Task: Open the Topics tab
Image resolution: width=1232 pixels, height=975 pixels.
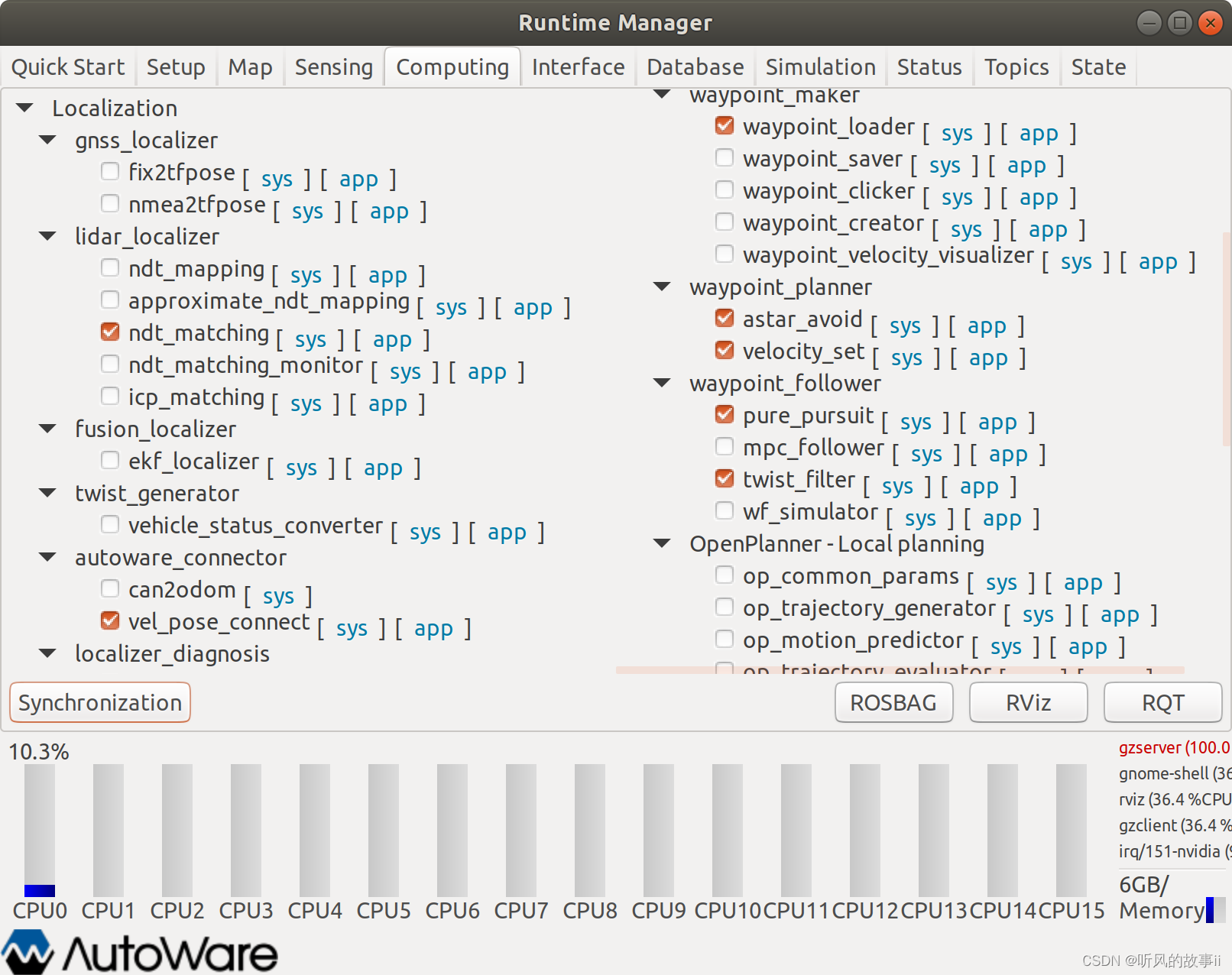Action: point(1016,66)
